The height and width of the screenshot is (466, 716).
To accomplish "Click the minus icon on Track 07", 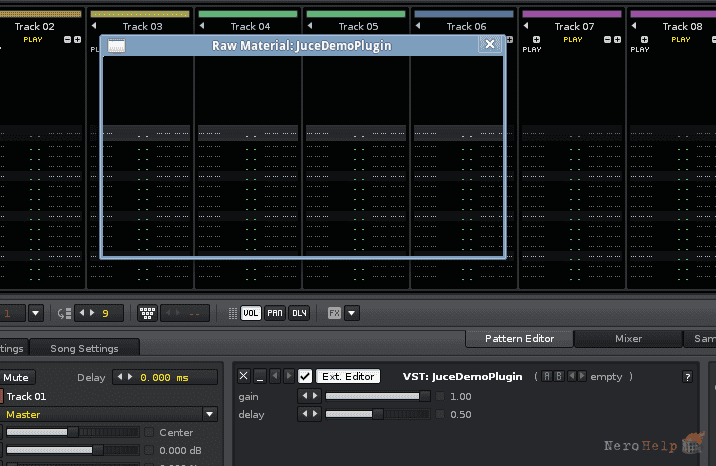I will [x=607, y=40].
